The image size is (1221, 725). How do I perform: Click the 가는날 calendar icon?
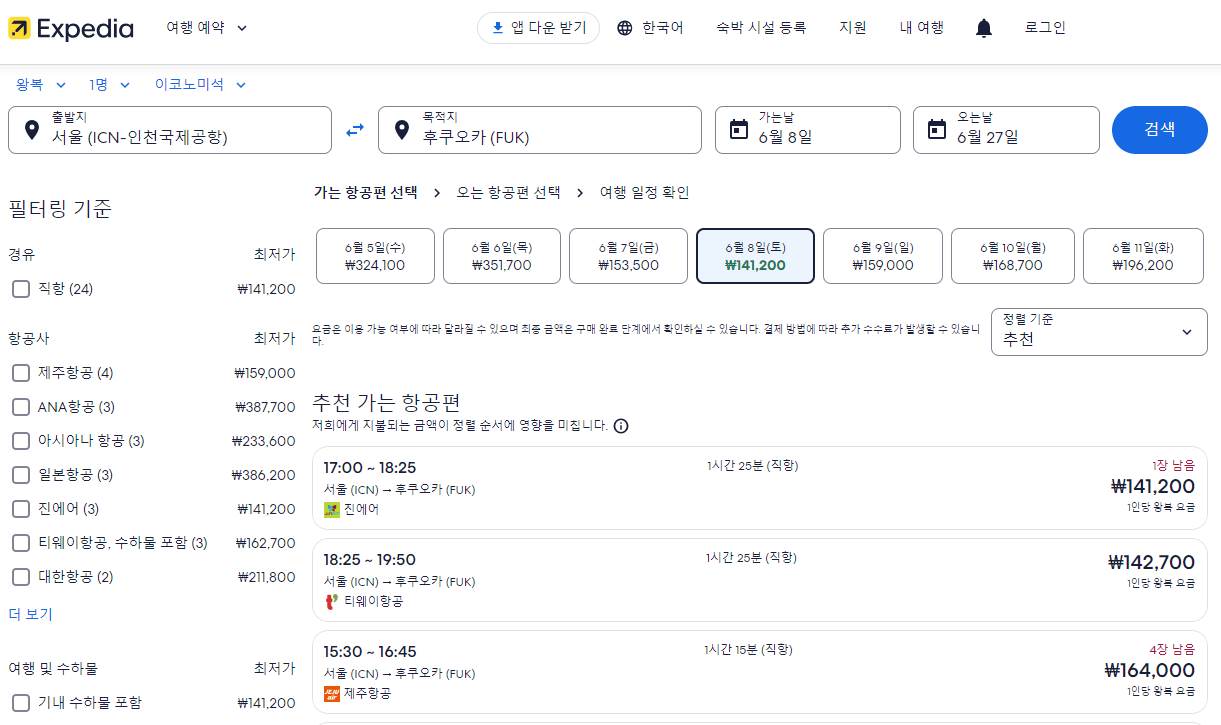pos(739,129)
